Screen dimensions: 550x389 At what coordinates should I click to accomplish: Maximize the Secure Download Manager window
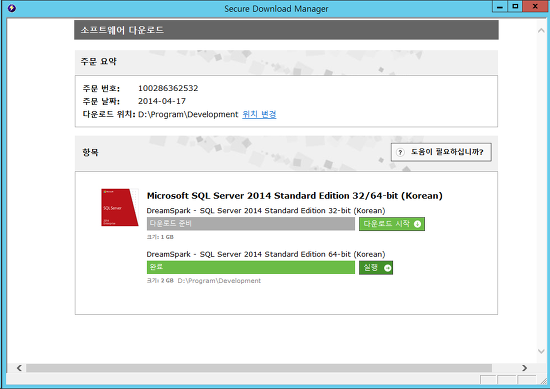tap(515, 7)
